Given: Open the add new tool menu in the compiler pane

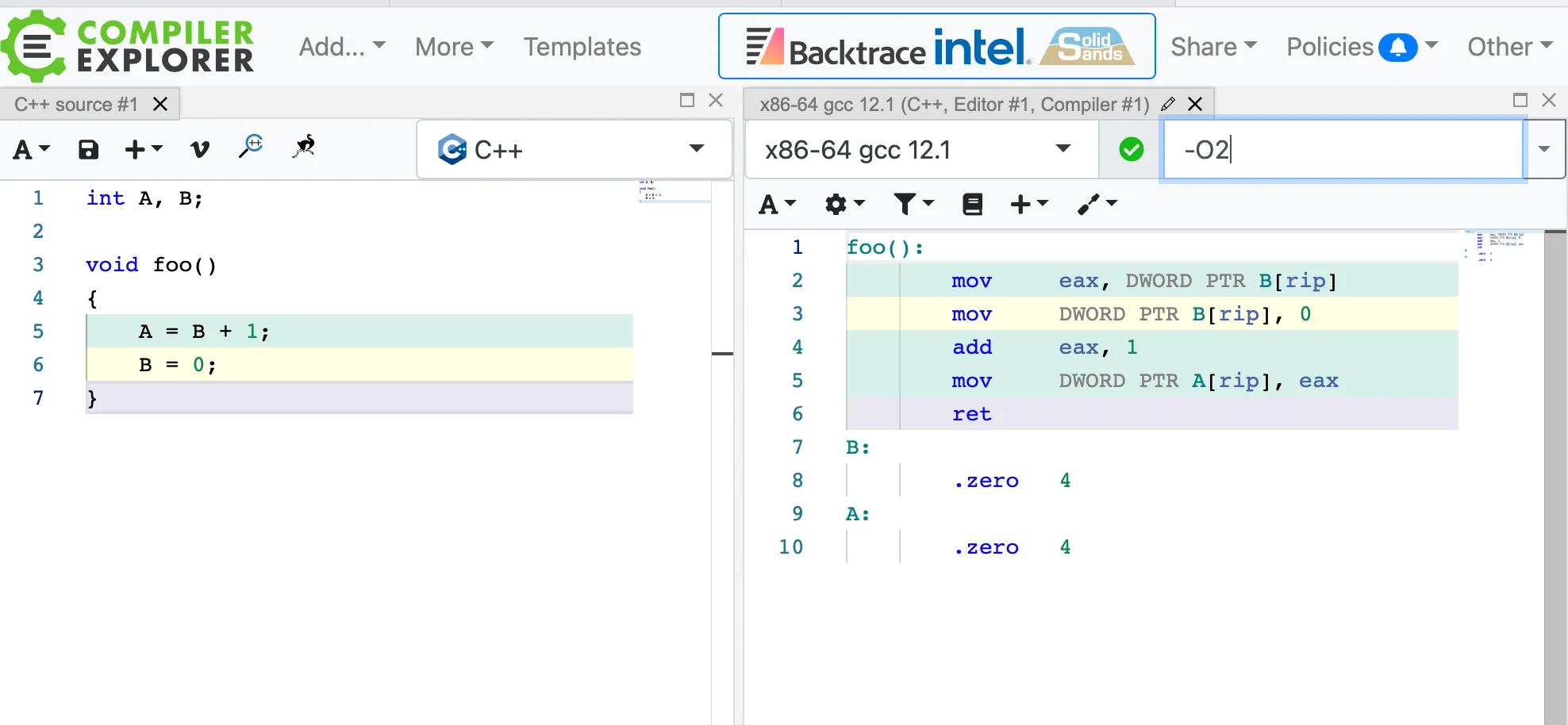Looking at the screenshot, I should pos(1029,205).
